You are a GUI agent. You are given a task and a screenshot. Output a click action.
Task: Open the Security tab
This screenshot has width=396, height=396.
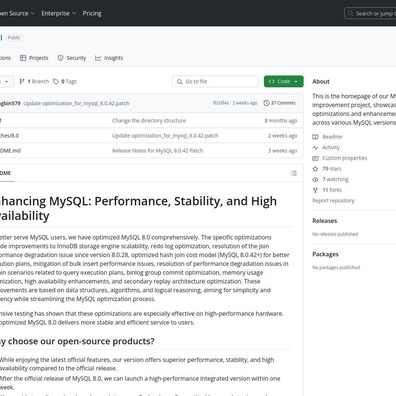click(72, 58)
